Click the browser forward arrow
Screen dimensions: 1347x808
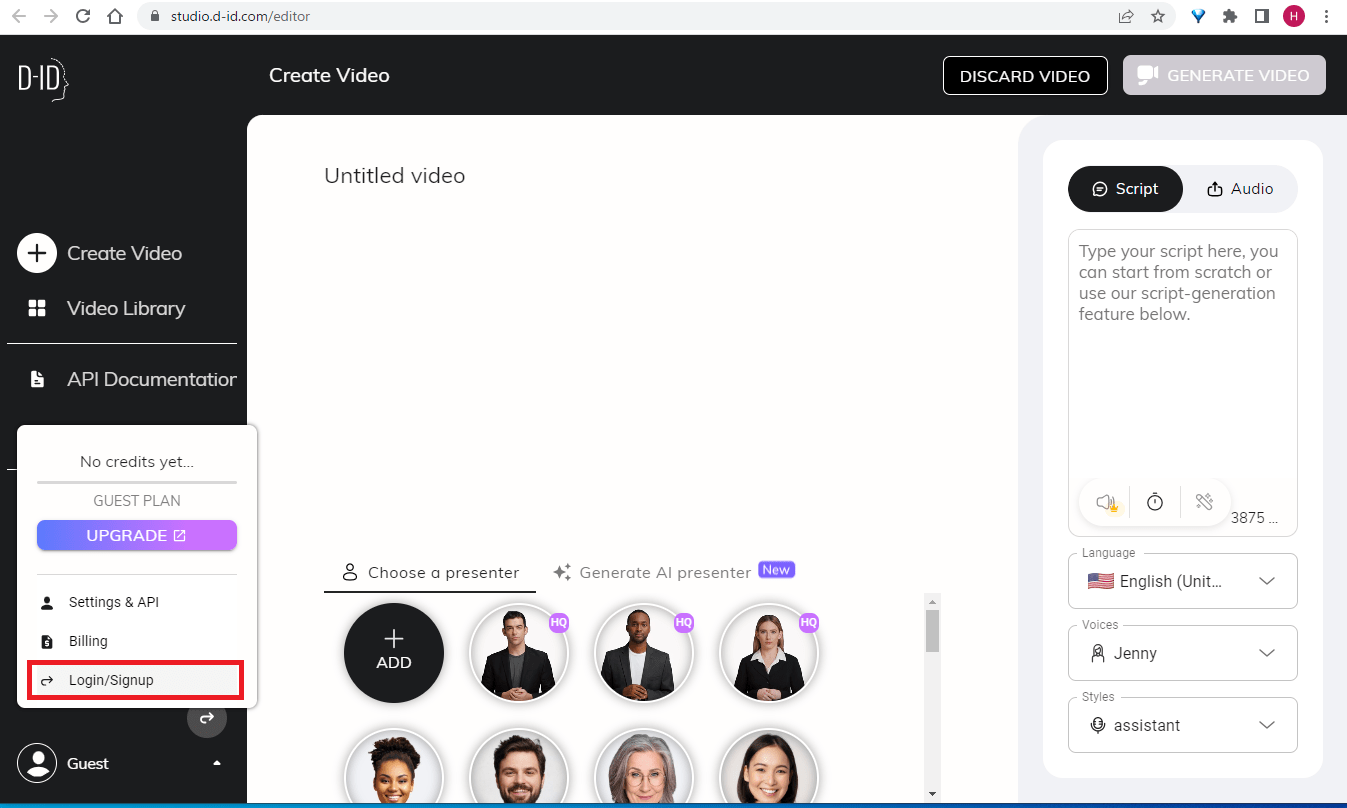point(51,16)
